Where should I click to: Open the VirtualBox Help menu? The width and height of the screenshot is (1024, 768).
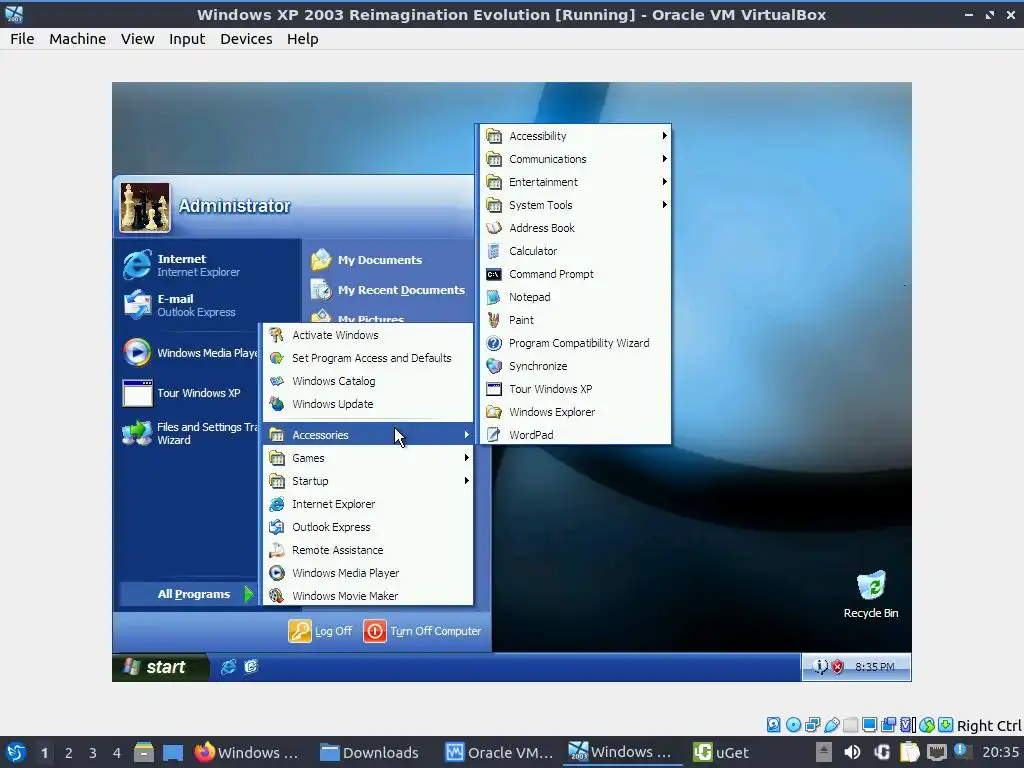[x=302, y=39]
